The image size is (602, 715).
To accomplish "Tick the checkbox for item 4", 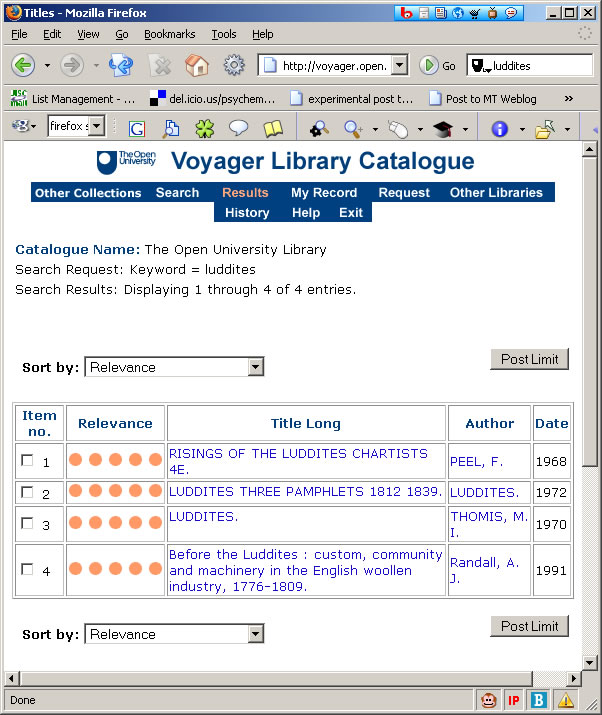I will pos(27,569).
